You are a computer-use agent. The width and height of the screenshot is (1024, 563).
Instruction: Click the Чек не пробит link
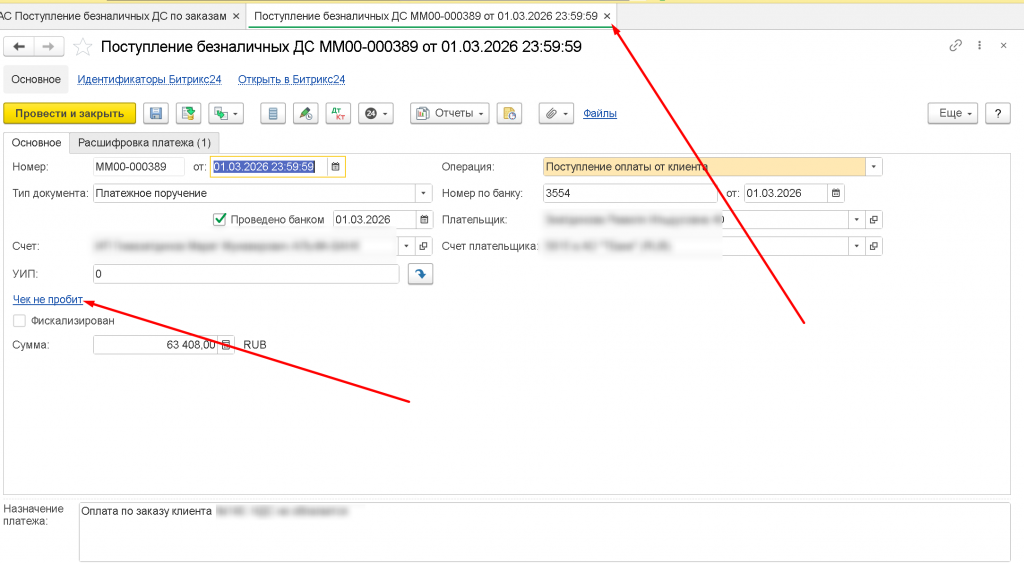coord(48,299)
